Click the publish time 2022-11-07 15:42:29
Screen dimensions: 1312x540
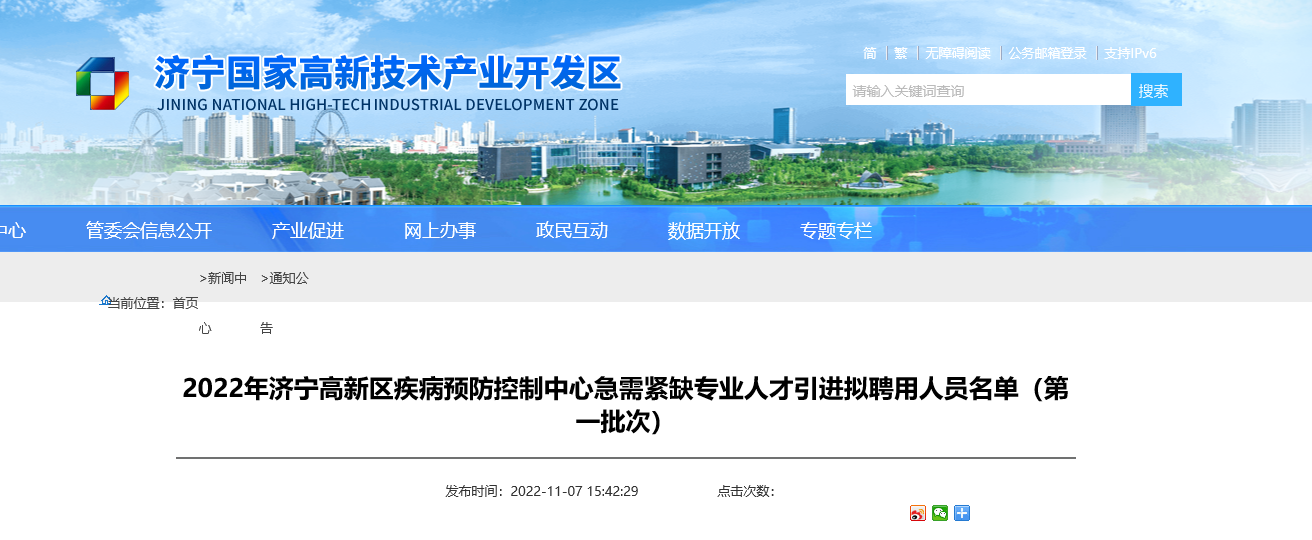[574, 491]
